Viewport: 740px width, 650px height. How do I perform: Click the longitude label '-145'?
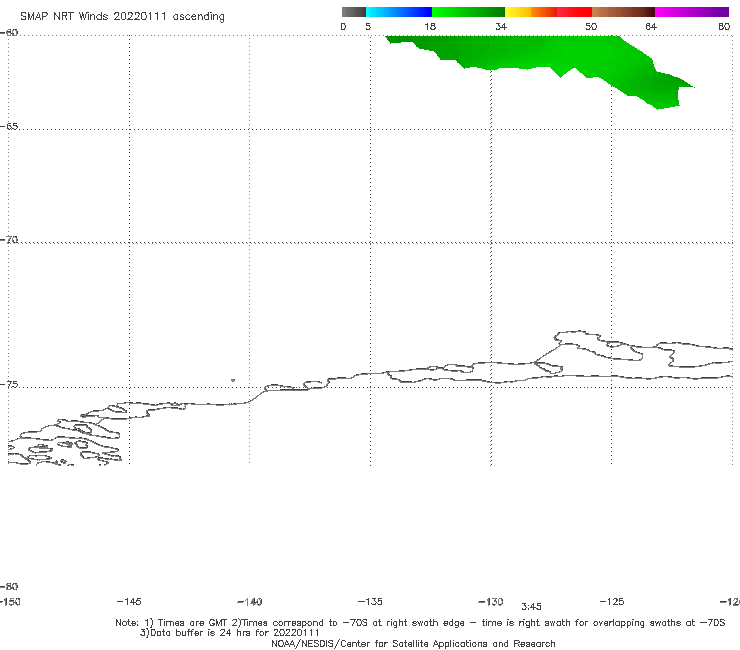129,601
